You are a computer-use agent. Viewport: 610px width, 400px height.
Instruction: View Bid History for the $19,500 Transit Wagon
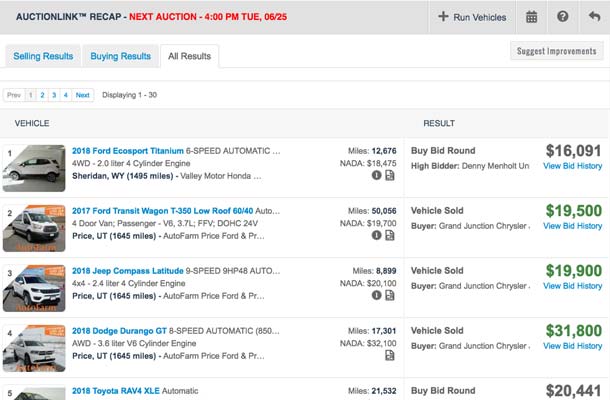point(573,226)
